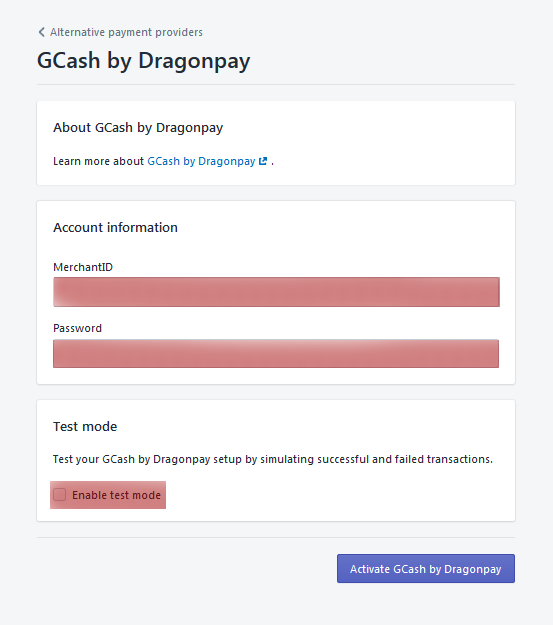Viewport: 553px width, 625px height.
Task: Focus the Password input field
Action: point(276,354)
